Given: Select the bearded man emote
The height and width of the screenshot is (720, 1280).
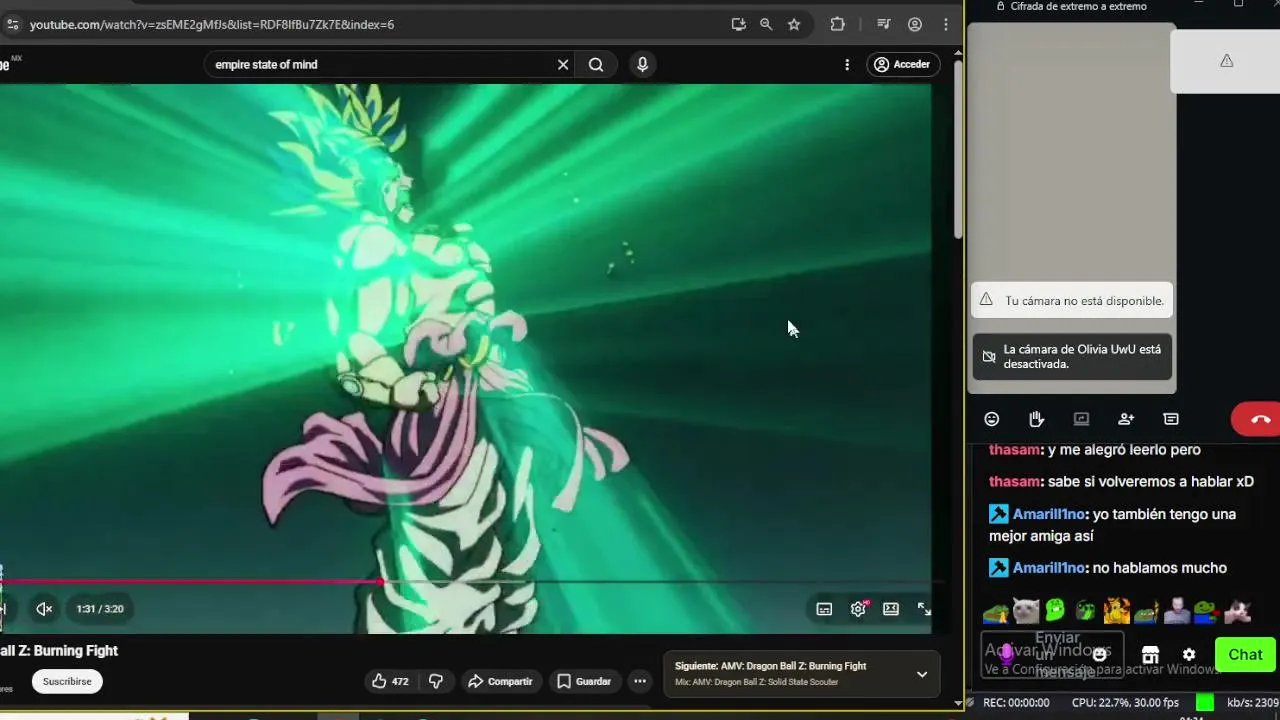Looking at the screenshot, I should coord(1176,610).
